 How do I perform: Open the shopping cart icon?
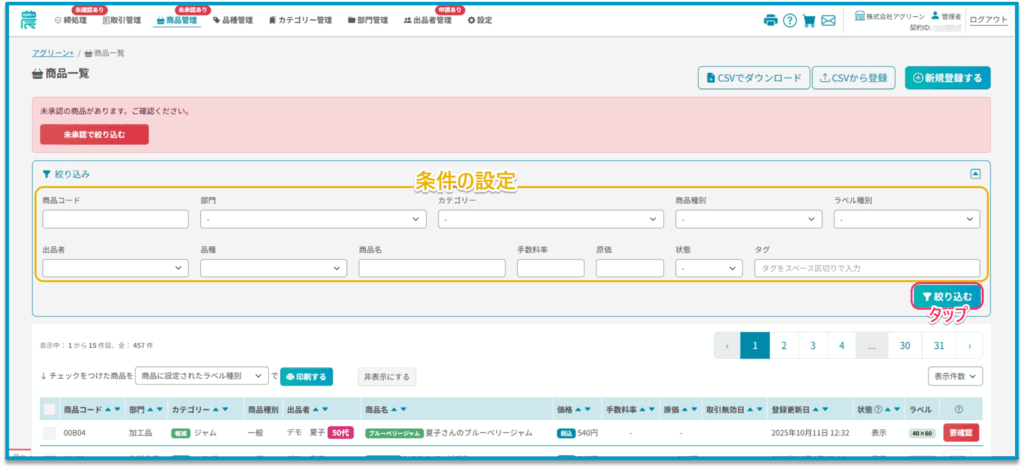pyautogui.click(x=809, y=20)
